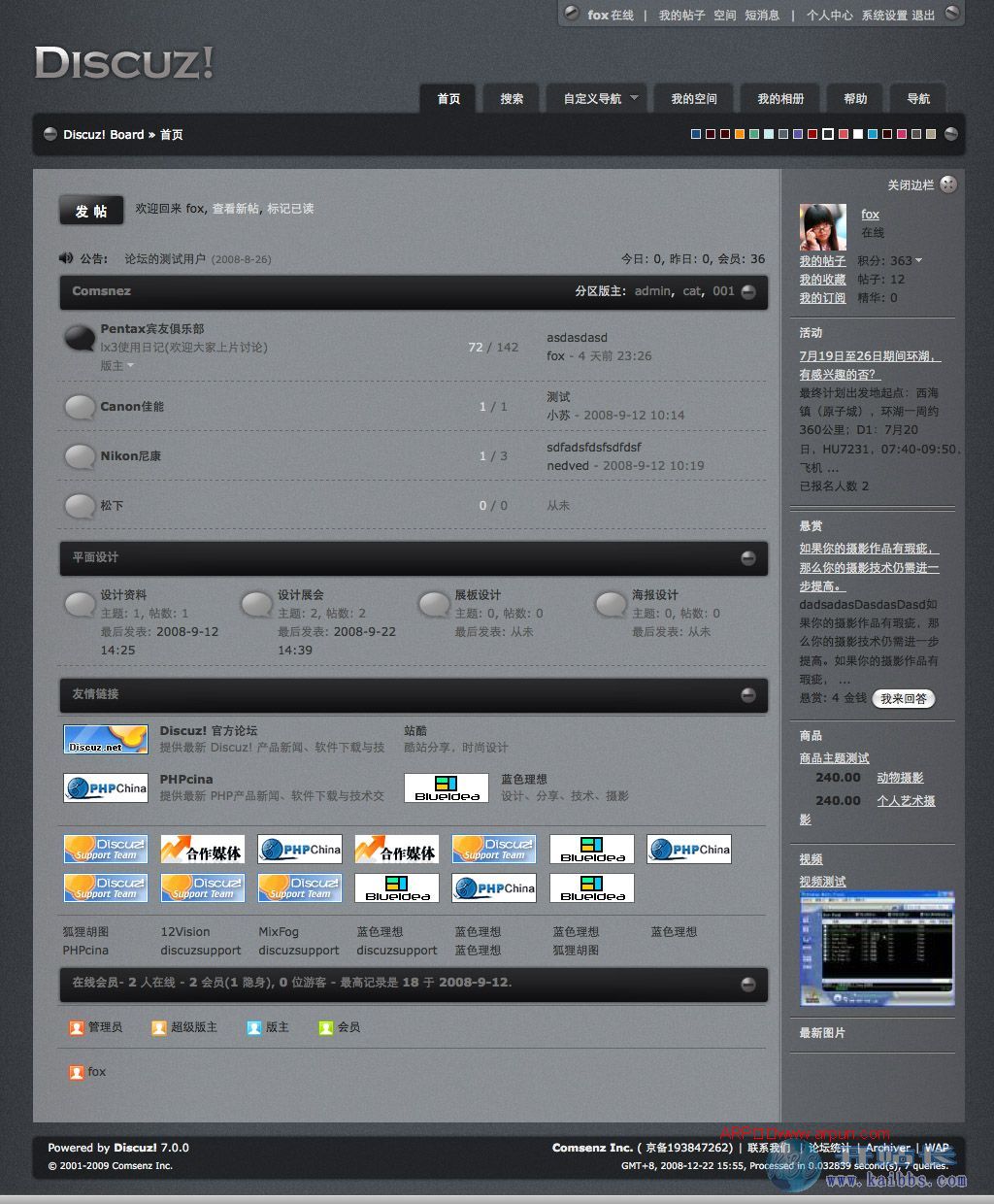The height and width of the screenshot is (1204, 994).
Task: Click the 海报设计 forum bubble icon
Action: [611, 604]
